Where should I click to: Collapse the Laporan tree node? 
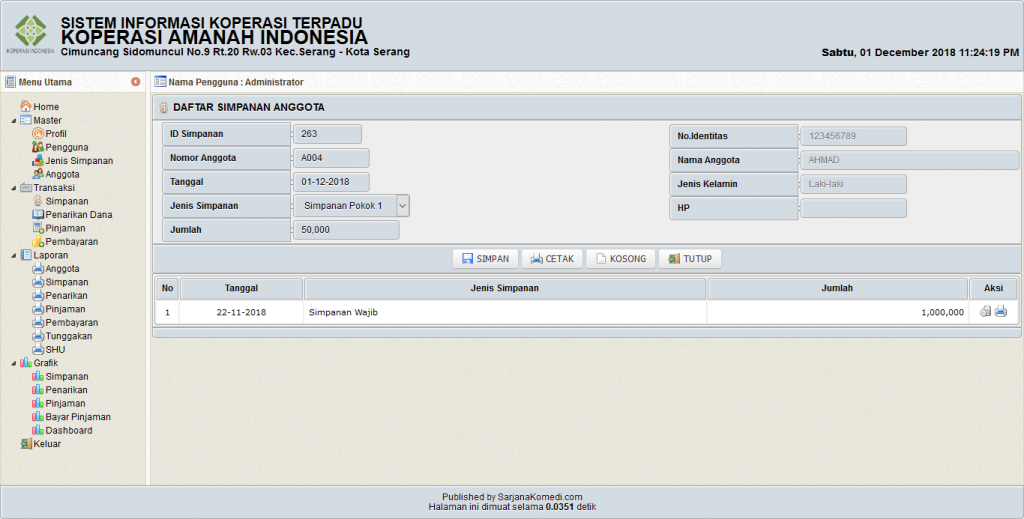[14, 255]
